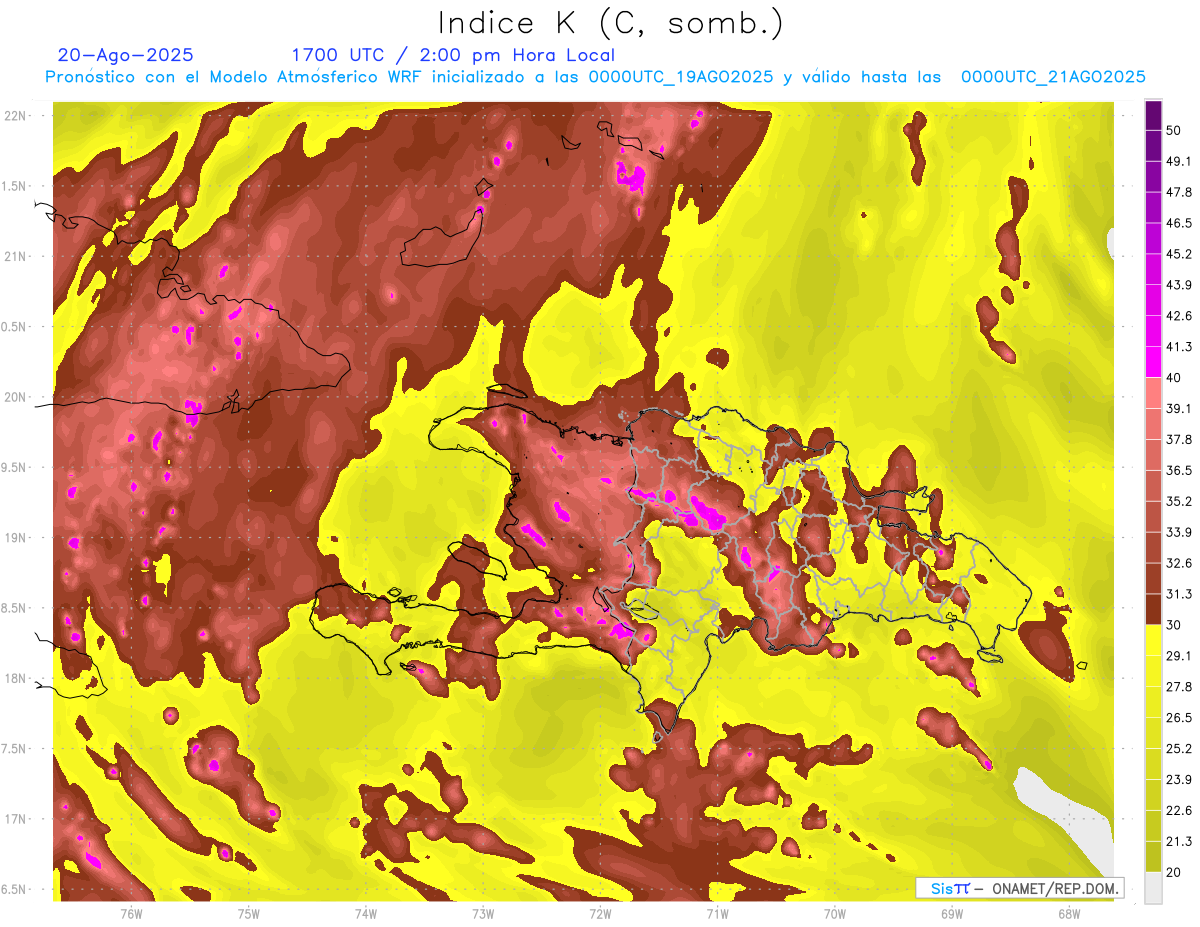This screenshot has width=1200, height=927.
Task: Click longitude label '69W'
Action: (x=951, y=914)
